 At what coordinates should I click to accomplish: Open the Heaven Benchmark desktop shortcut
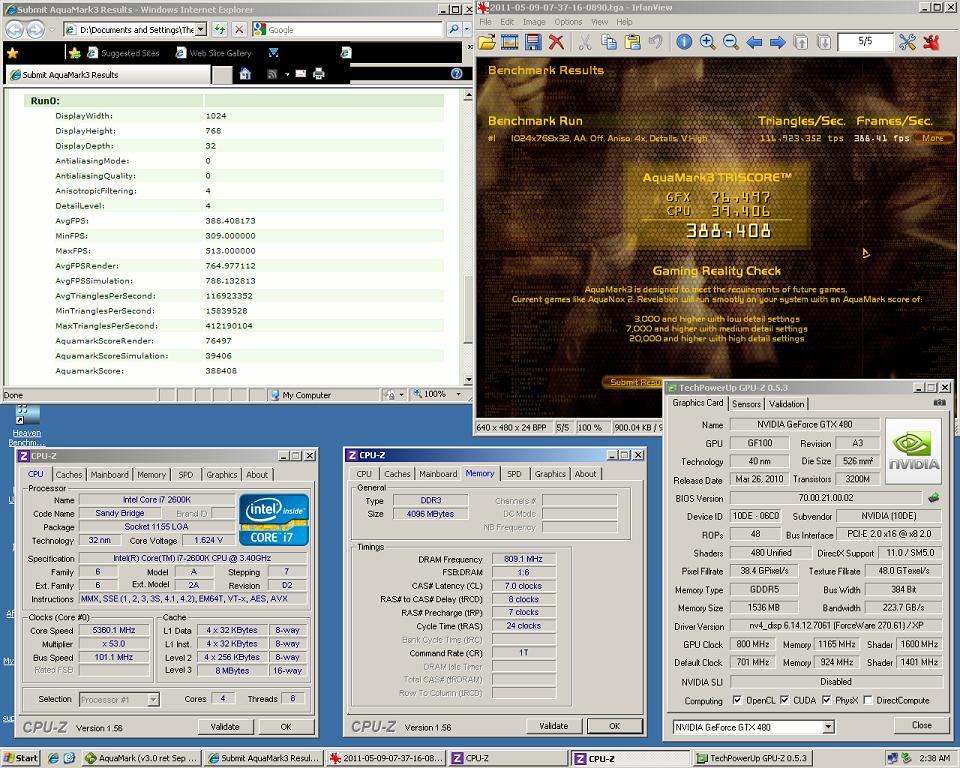pyautogui.click(x=26, y=426)
